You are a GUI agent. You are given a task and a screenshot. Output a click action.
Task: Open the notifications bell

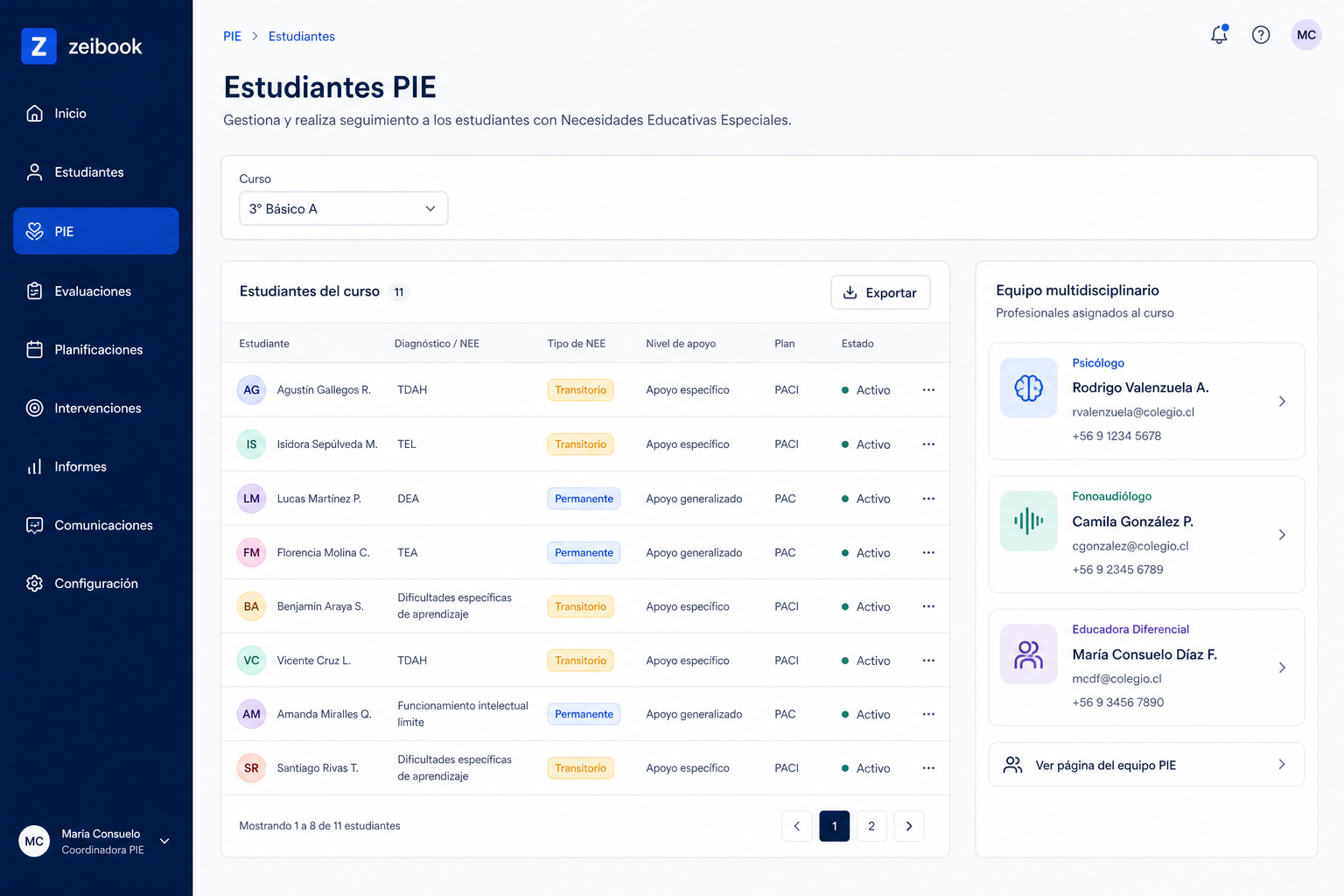[1219, 35]
